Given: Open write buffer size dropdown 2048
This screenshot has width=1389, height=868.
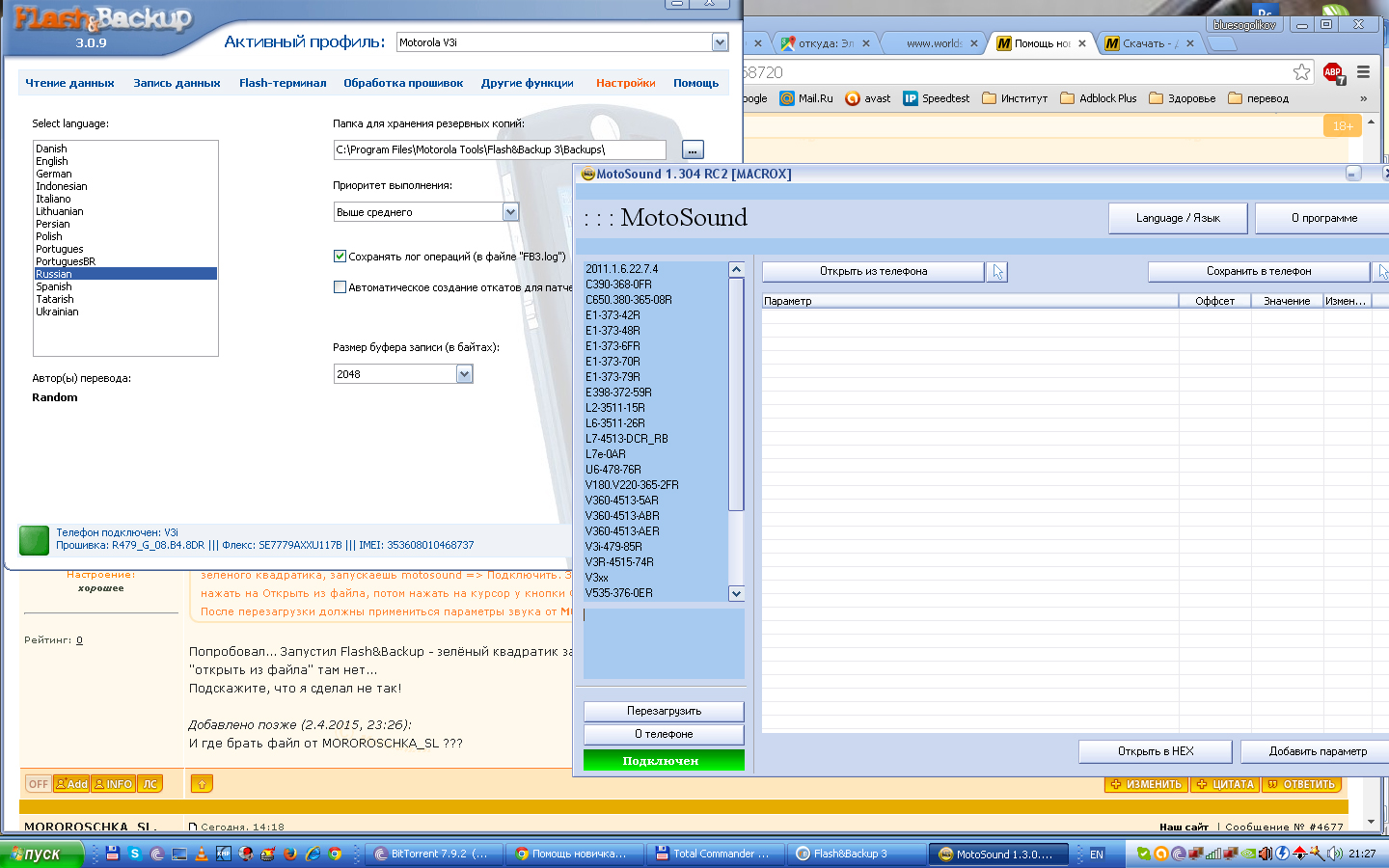Looking at the screenshot, I should (x=465, y=374).
